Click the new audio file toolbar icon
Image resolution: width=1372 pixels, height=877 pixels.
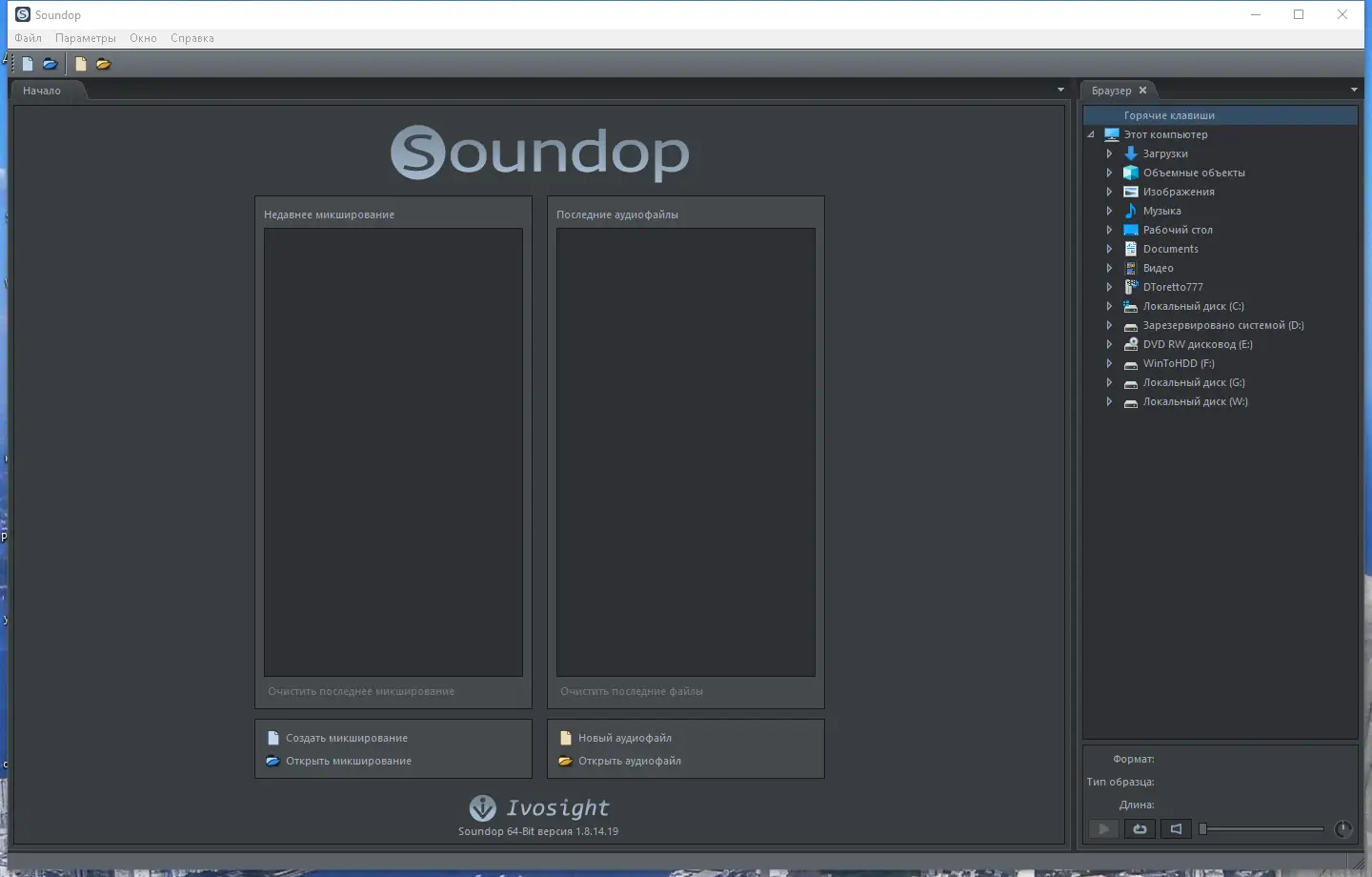point(81,64)
